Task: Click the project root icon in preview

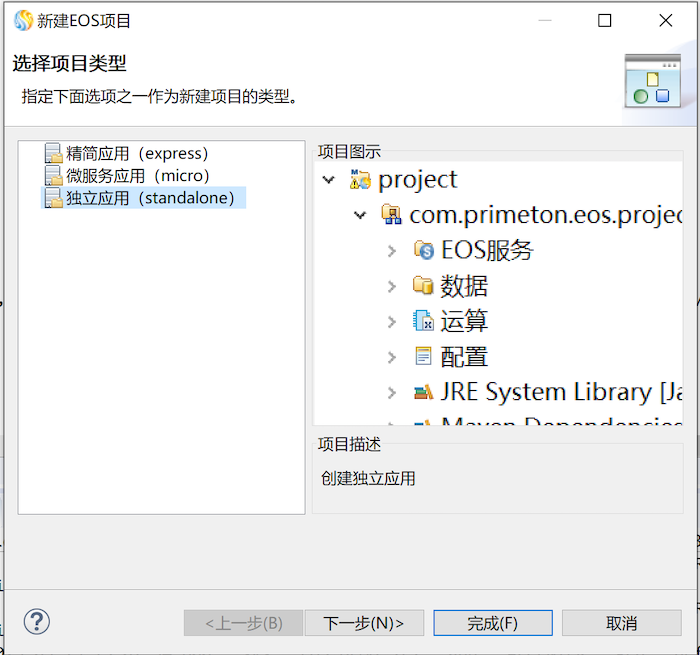Action: coord(360,180)
